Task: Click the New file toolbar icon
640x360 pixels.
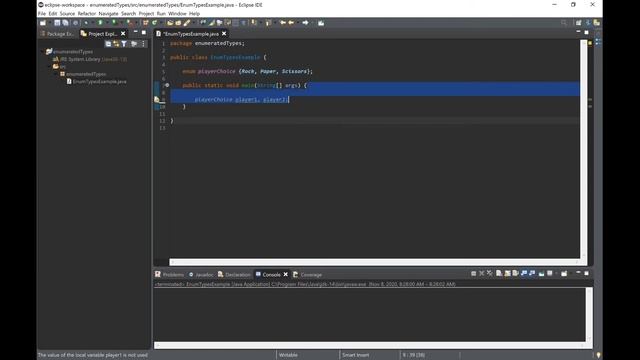Action: pyautogui.click(x=42, y=23)
